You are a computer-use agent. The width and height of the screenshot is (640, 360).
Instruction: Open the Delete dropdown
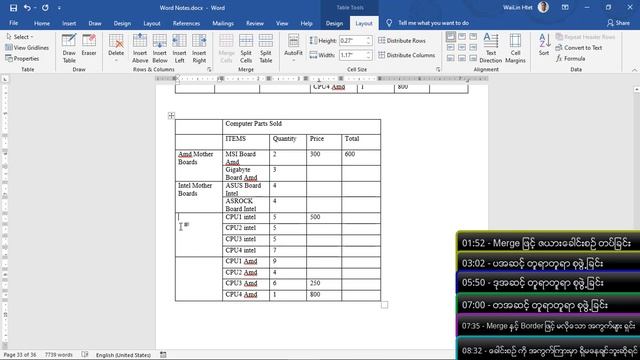tap(116, 48)
